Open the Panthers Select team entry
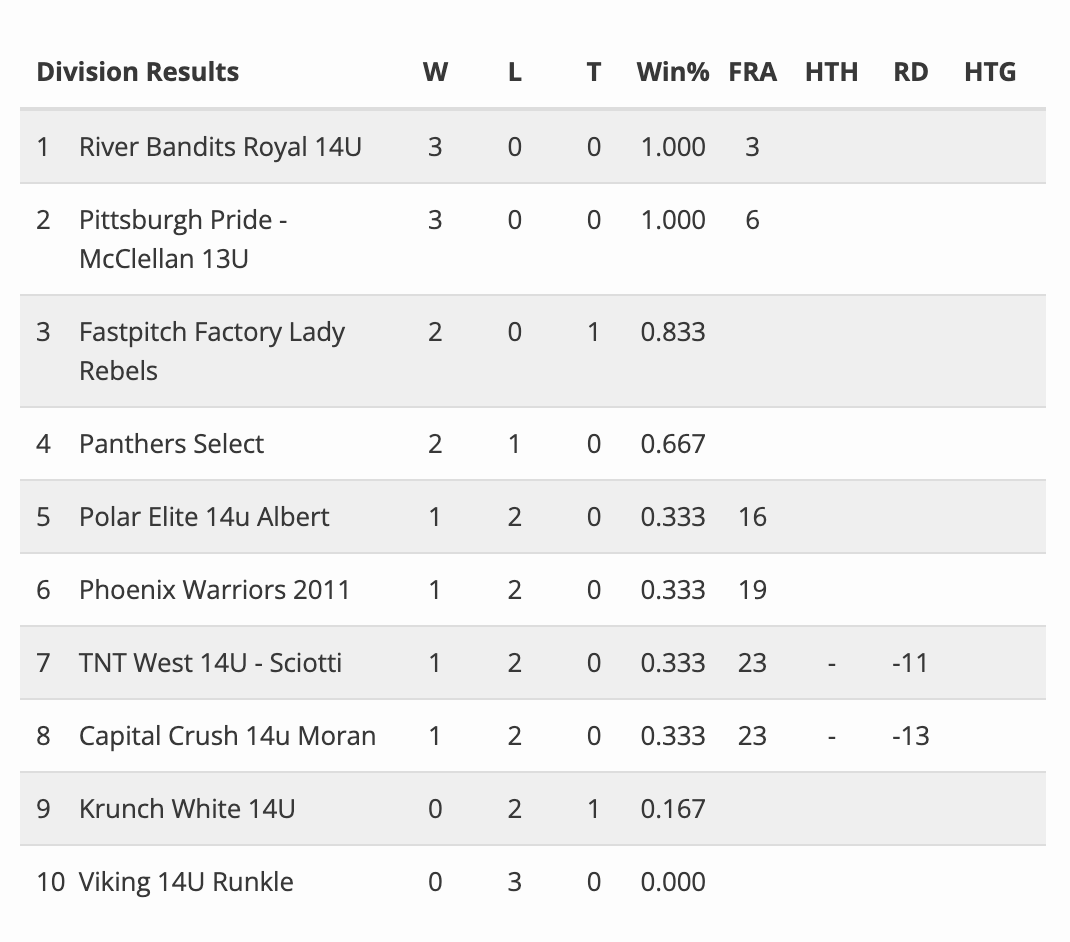The width and height of the screenshot is (1070, 942). click(x=171, y=444)
